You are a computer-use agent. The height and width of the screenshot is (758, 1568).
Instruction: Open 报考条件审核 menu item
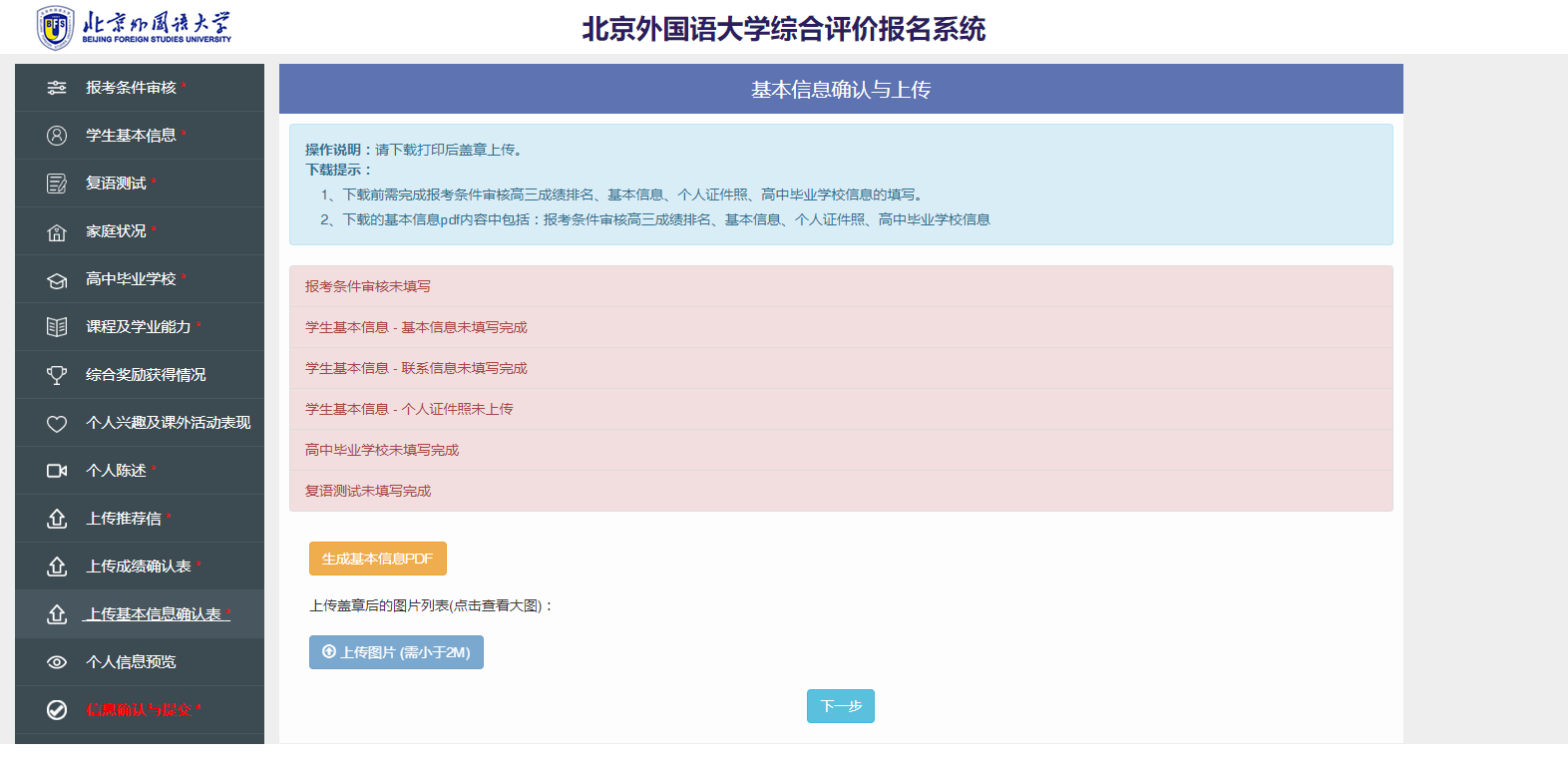click(x=140, y=88)
